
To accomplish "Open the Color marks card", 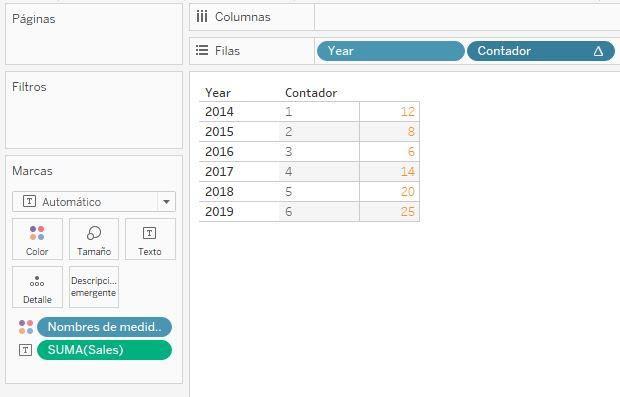I will pyautogui.click(x=37, y=239).
